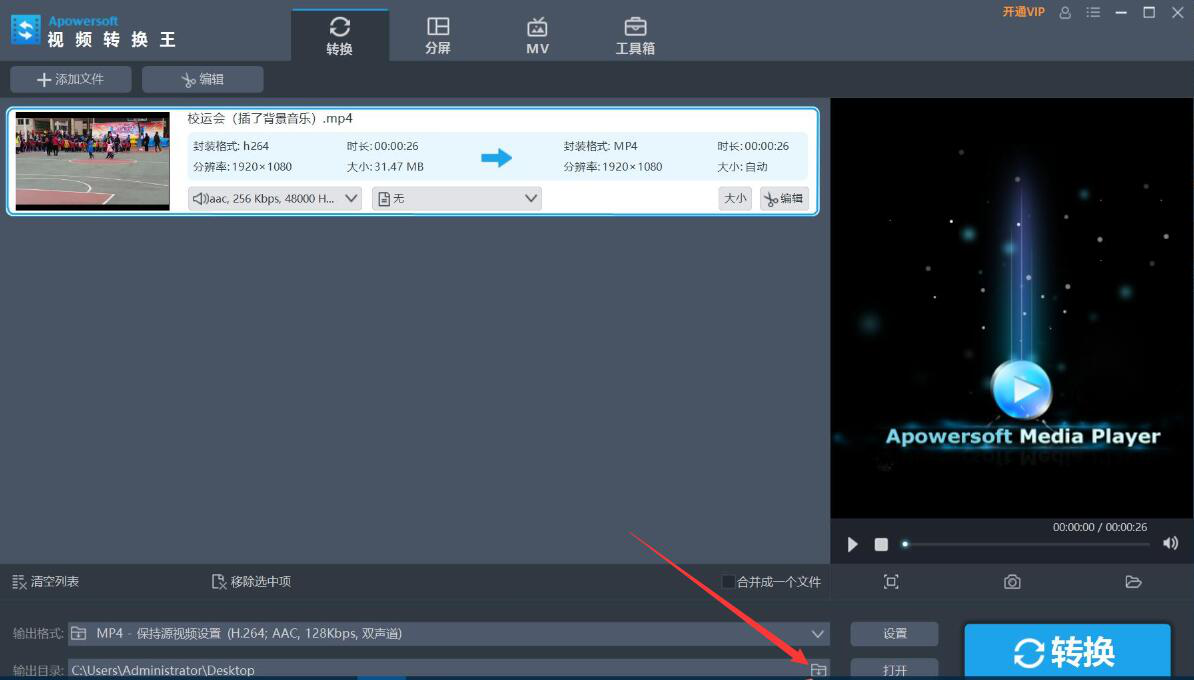Click the 打开 button
The image size is (1194, 680).
tap(895, 670)
